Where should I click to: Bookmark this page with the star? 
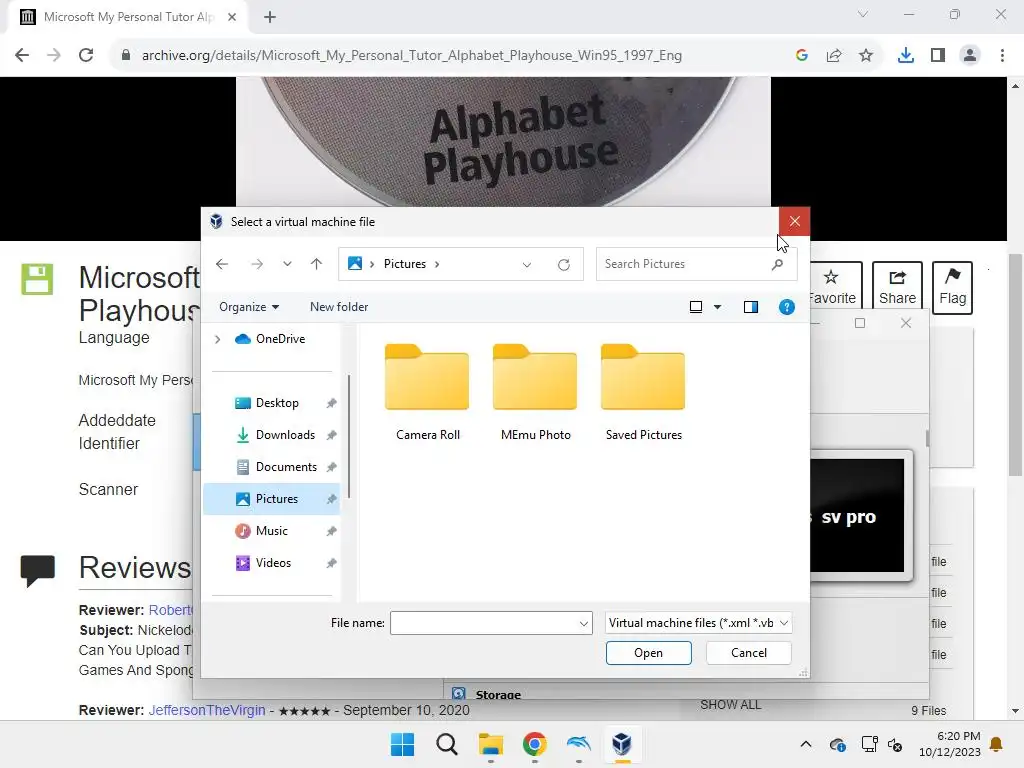pos(866,56)
